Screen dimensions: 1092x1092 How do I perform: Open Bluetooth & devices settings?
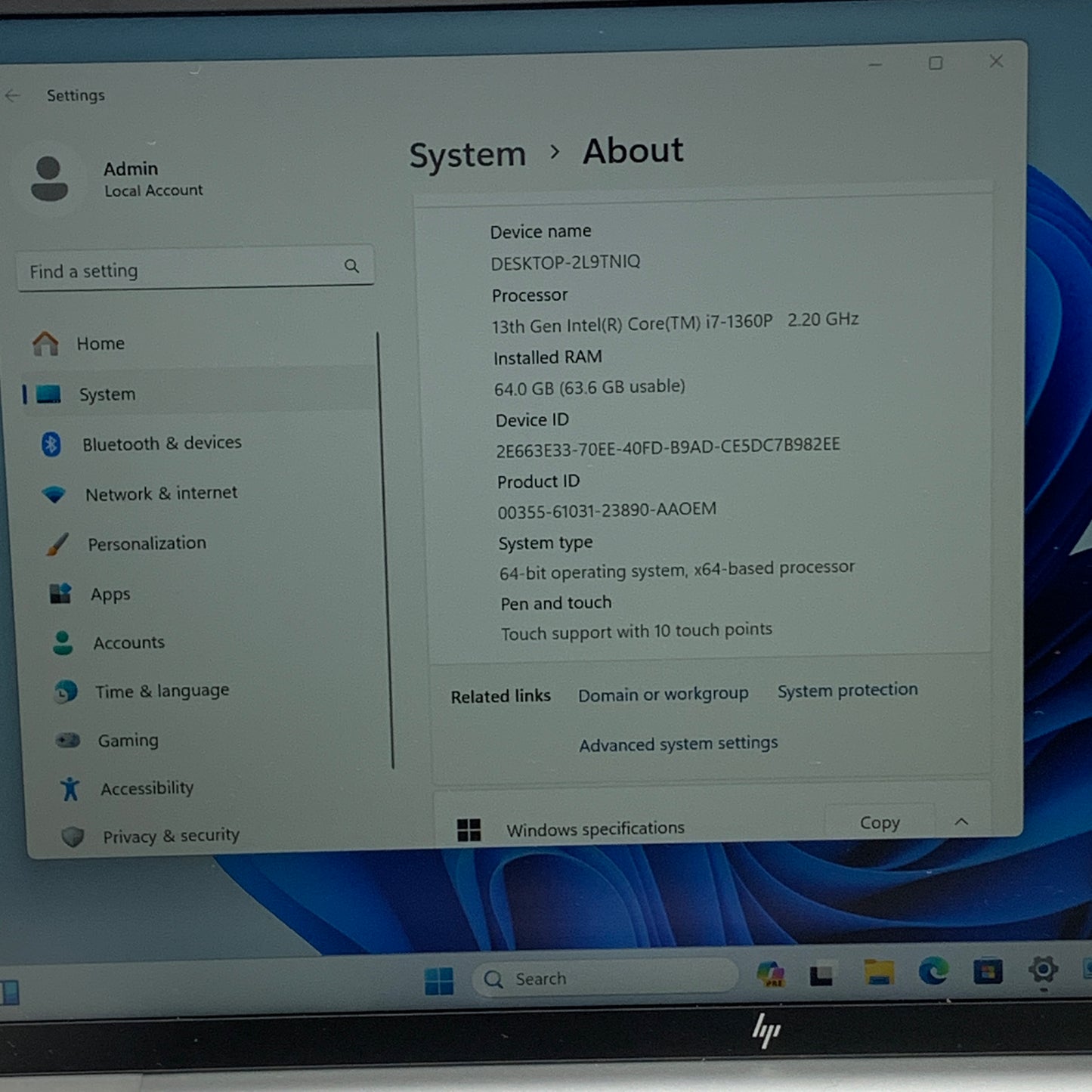(51, 446)
